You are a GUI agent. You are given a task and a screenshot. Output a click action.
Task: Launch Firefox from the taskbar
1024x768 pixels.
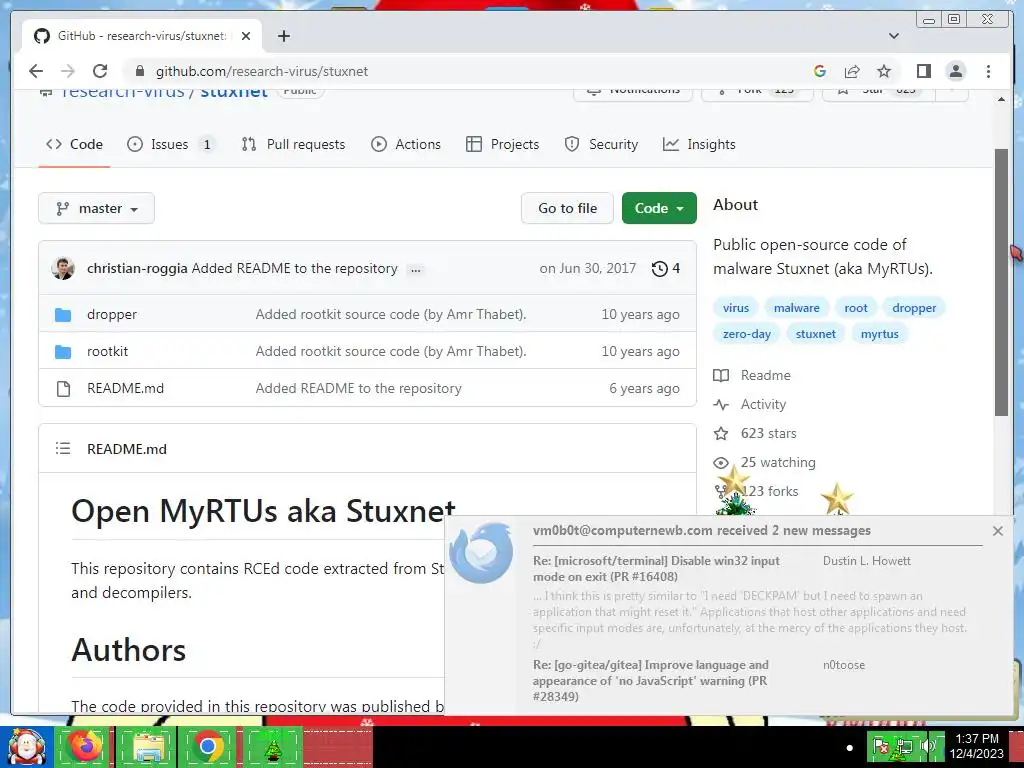click(x=86, y=746)
